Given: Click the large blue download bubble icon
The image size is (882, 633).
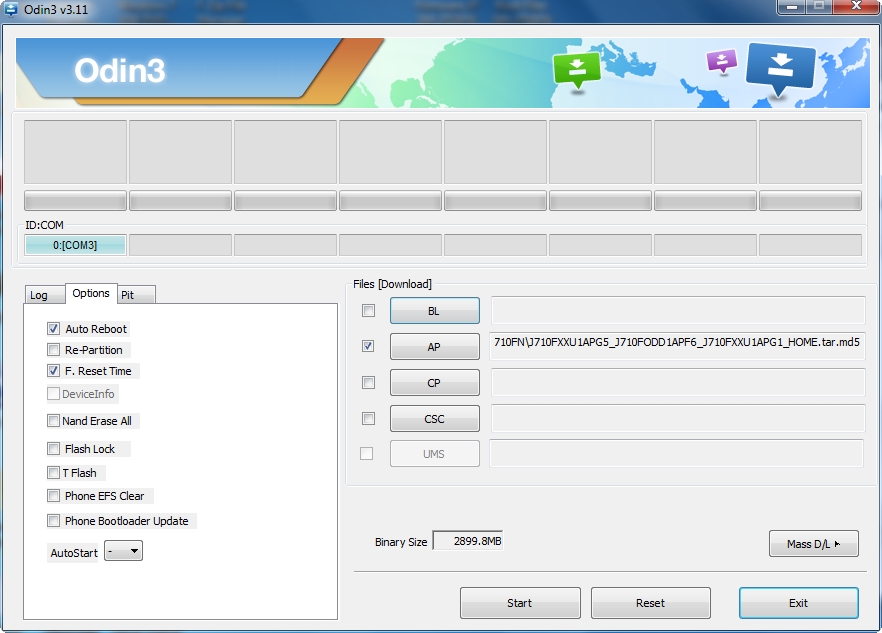Looking at the screenshot, I should [x=781, y=70].
